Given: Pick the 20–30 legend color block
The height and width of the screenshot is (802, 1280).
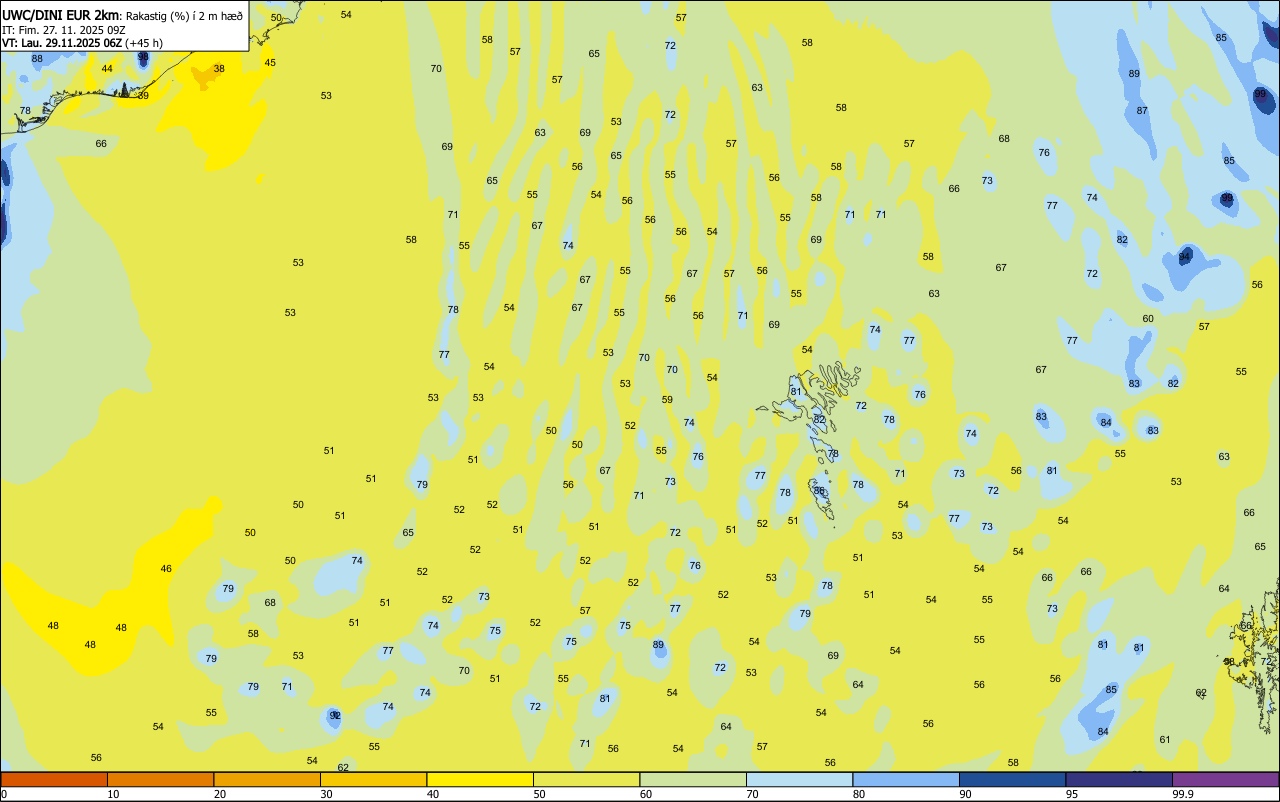Looking at the screenshot, I should pyautogui.click(x=267, y=779).
